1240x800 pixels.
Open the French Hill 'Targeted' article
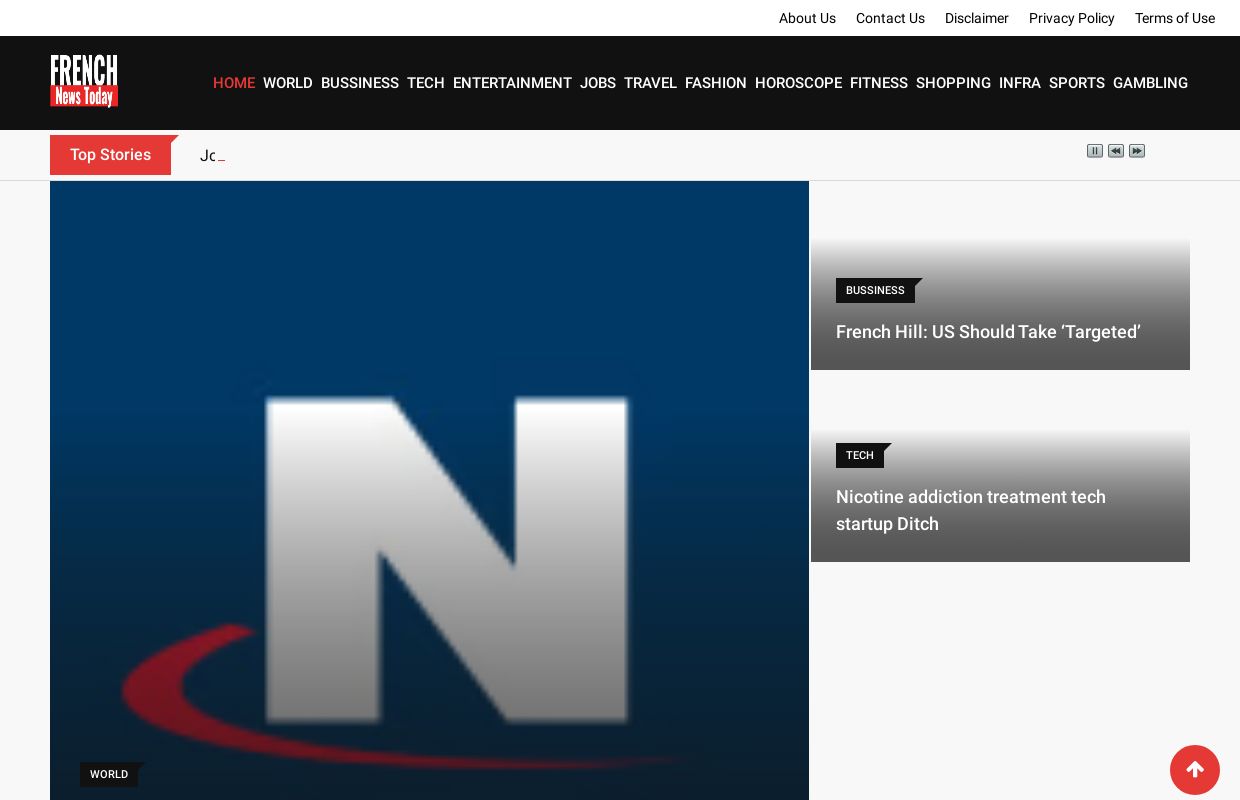(988, 332)
